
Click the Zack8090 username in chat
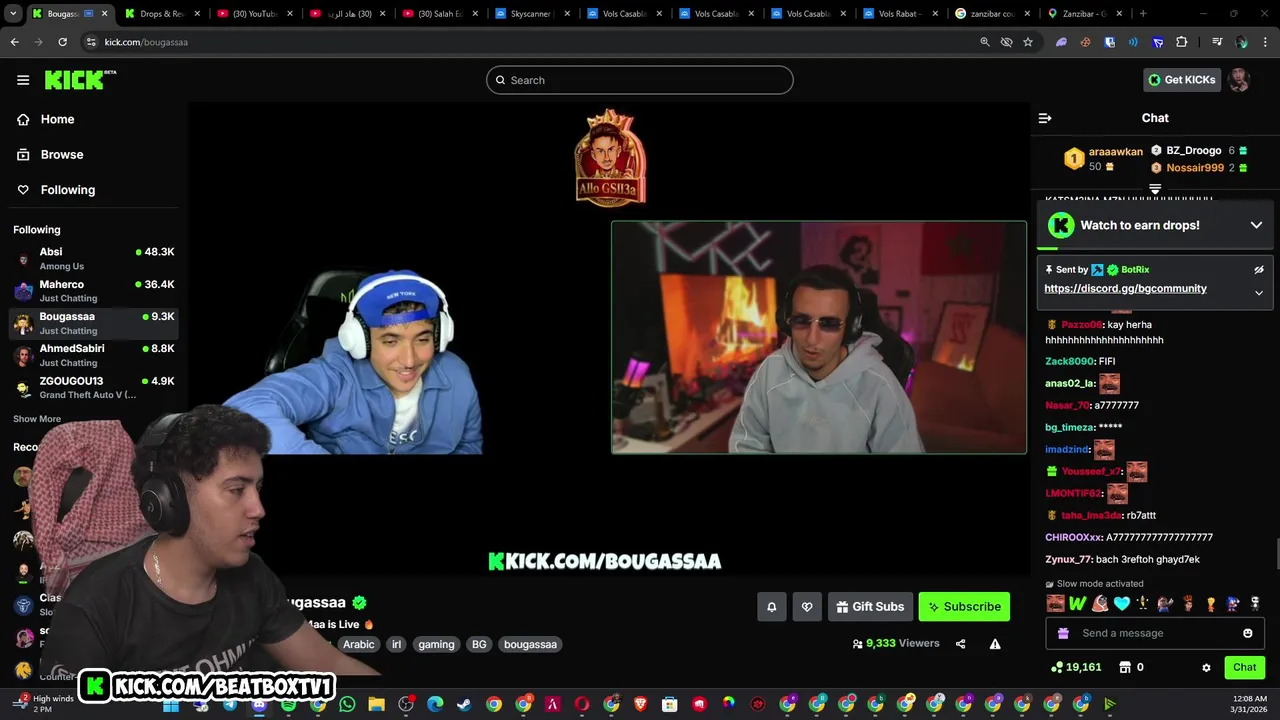point(1069,361)
